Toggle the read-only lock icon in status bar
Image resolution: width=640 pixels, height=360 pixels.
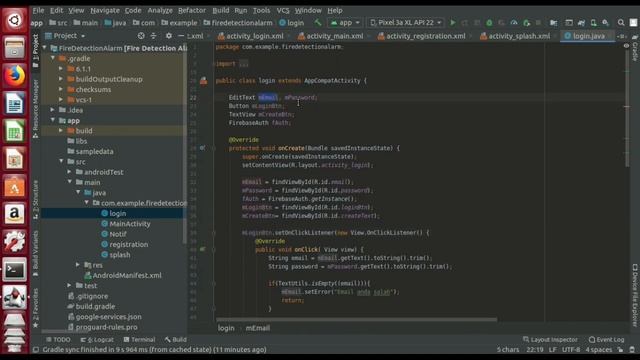[x=620, y=350]
